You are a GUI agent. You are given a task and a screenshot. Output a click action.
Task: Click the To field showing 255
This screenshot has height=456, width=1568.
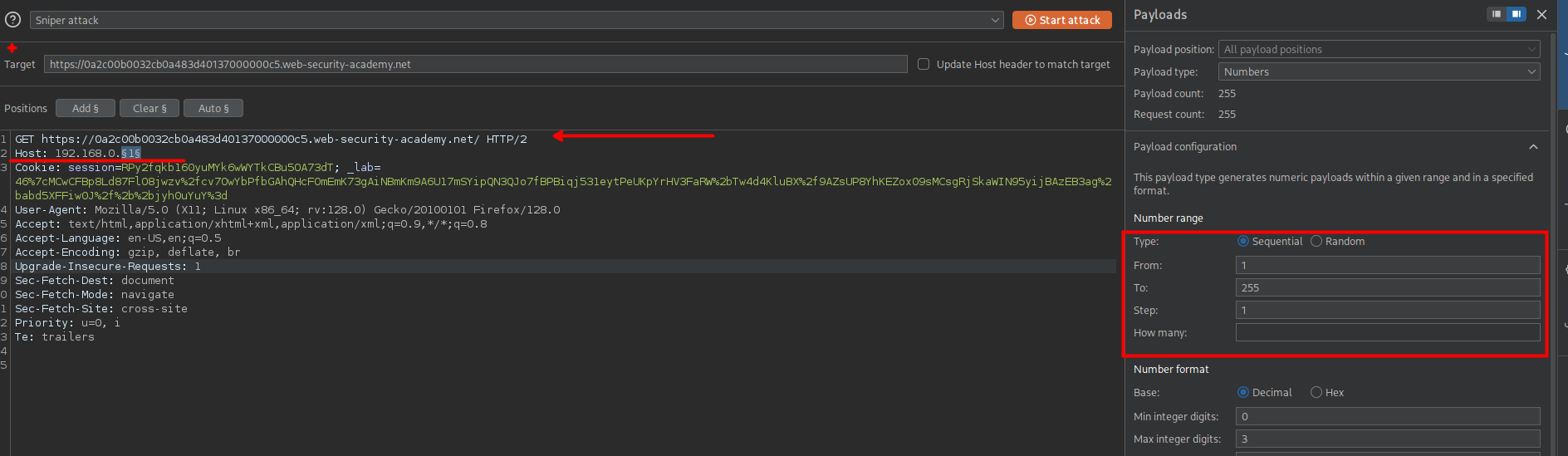click(1387, 287)
